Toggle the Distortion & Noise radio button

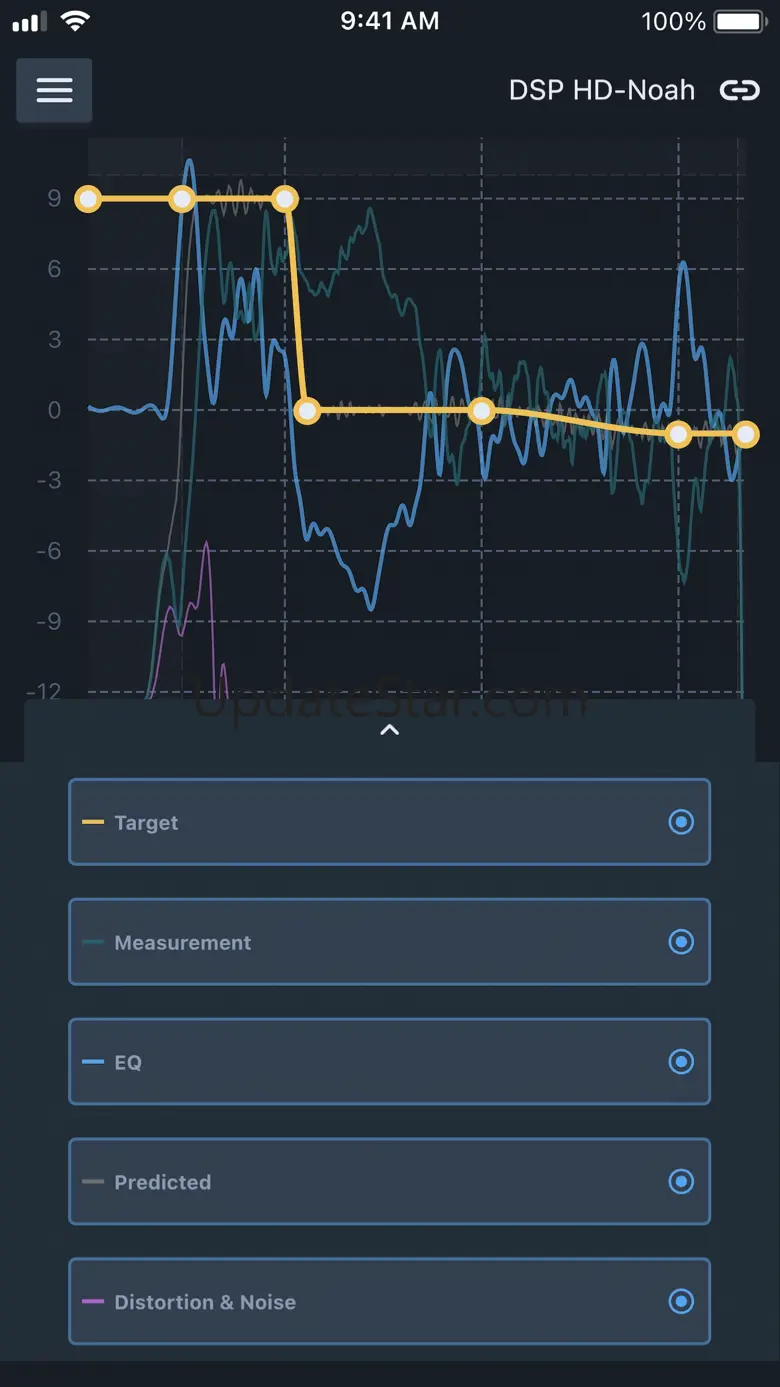click(681, 1302)
